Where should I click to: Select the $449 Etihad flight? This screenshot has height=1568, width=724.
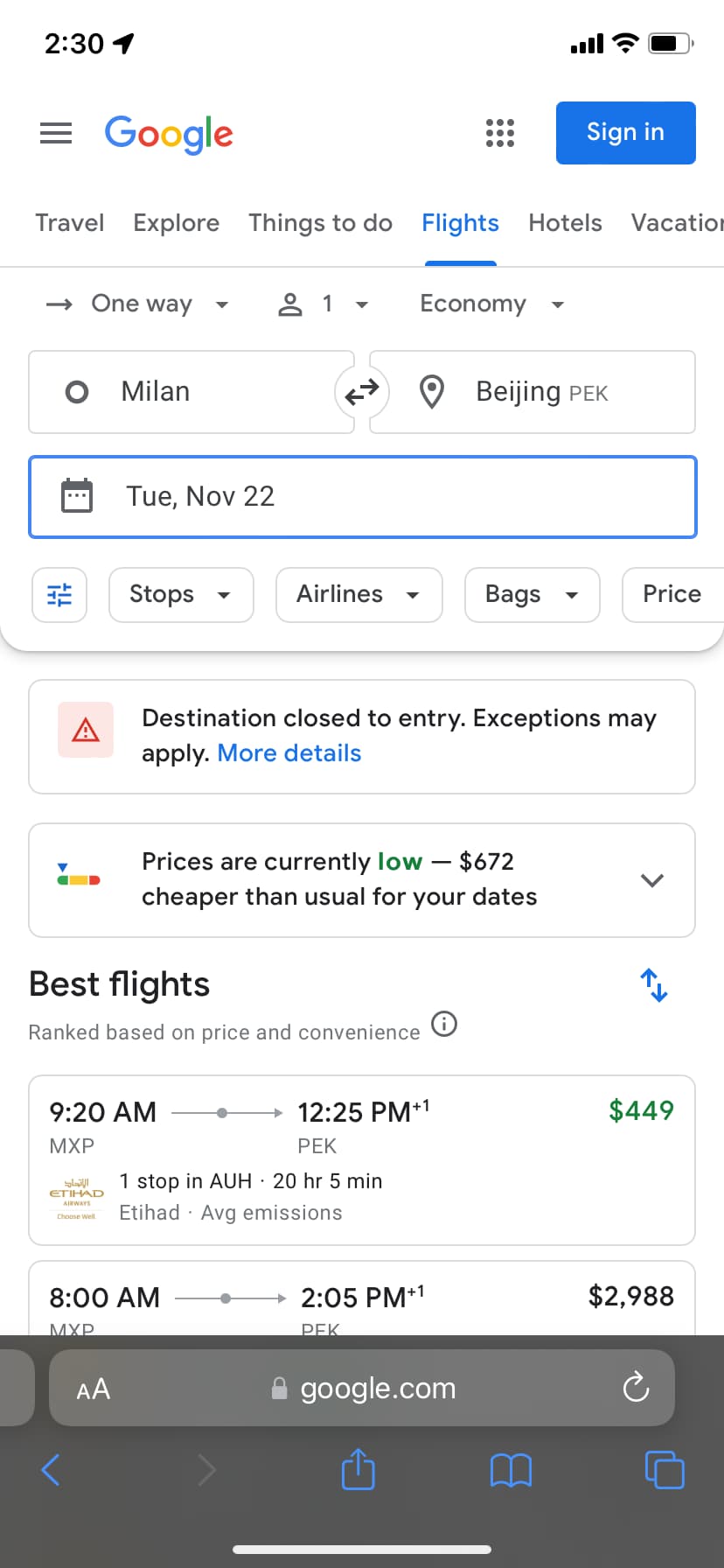(x=362, y=1159)
